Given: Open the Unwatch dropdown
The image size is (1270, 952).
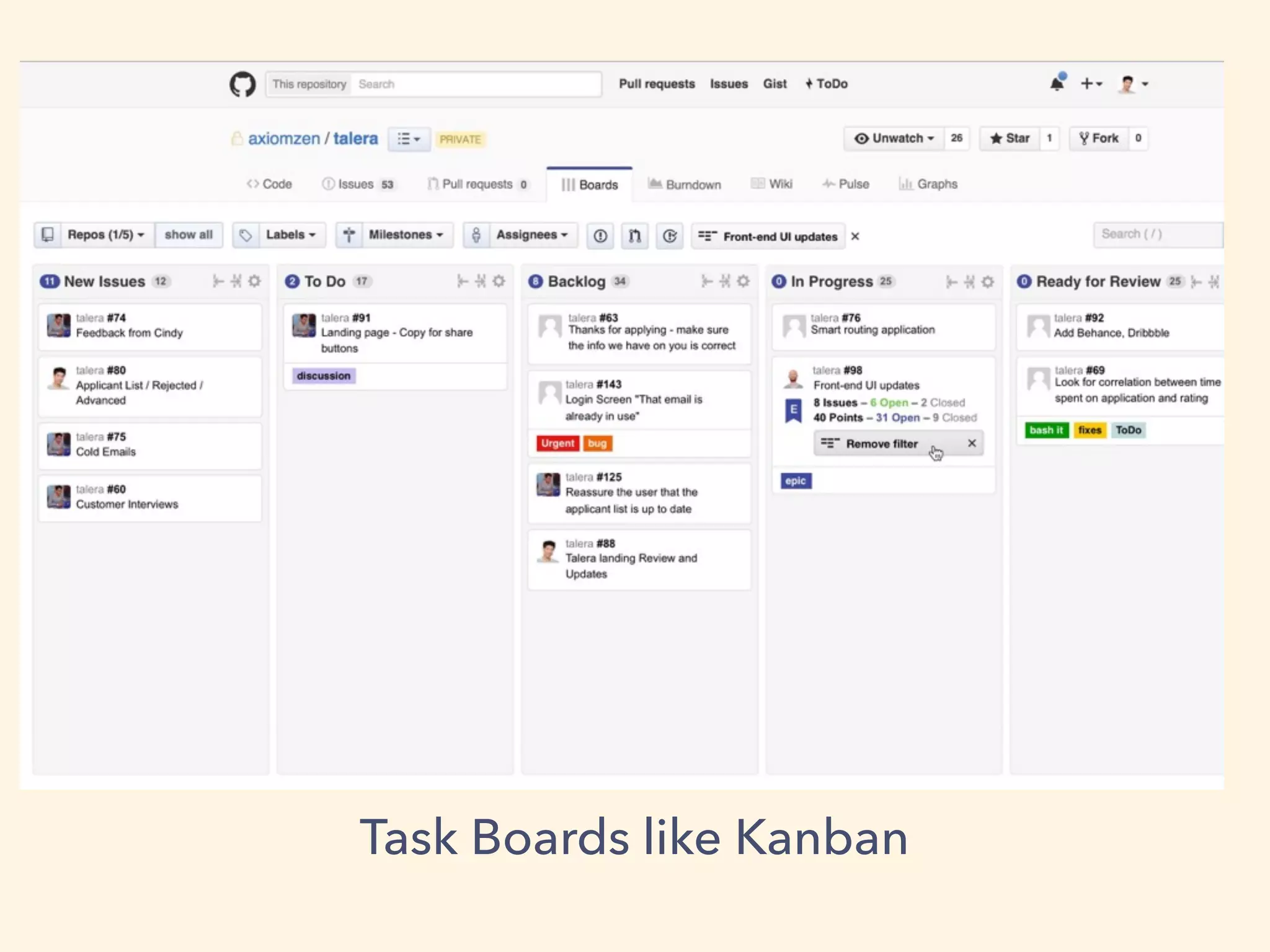Looking at the screenshot, I should click(x=894, y=138).
